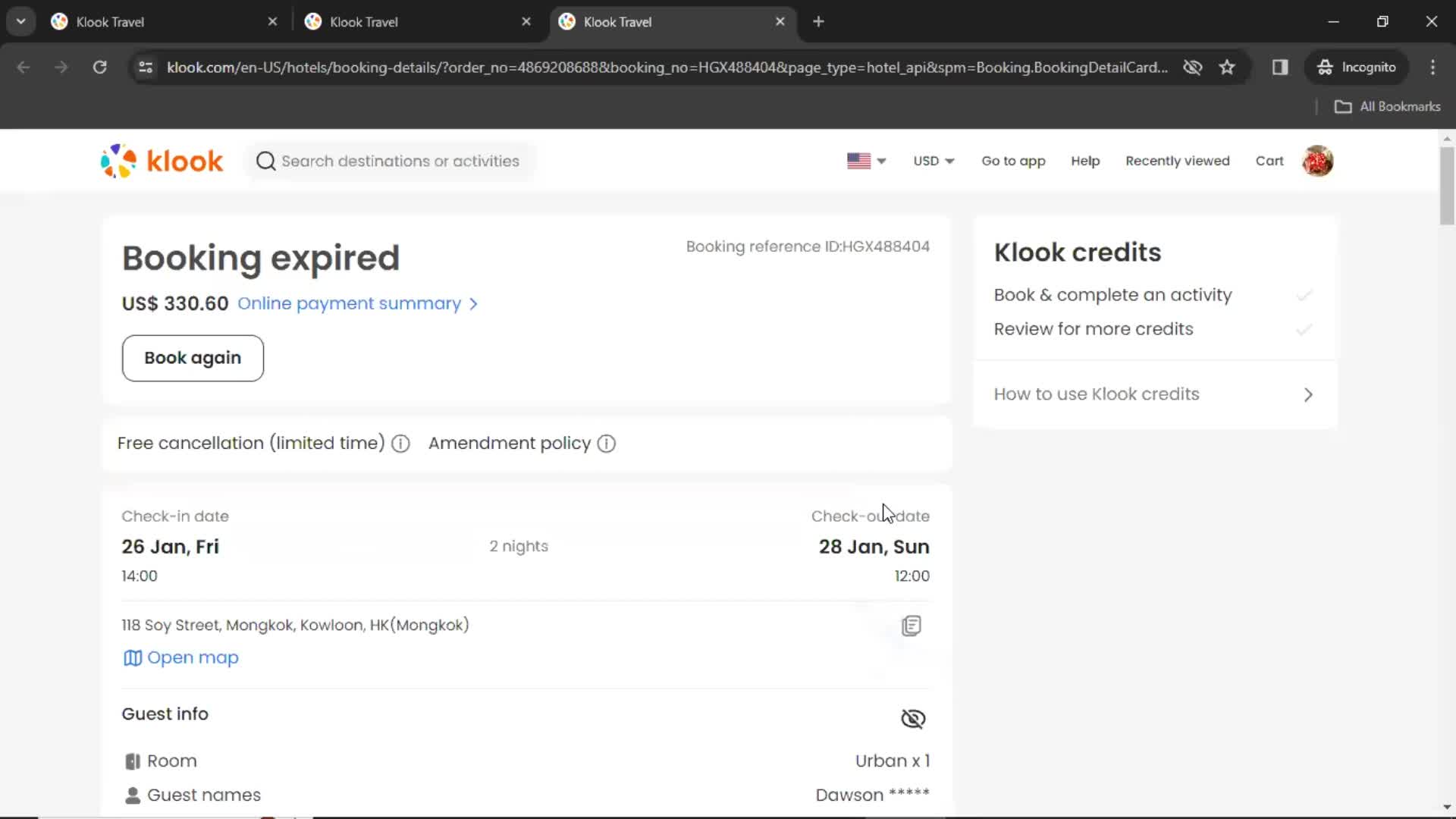Open map for 118 Soy Street location
The image size is (1456, 819).
pyautogui.click(x=180, y=657)
